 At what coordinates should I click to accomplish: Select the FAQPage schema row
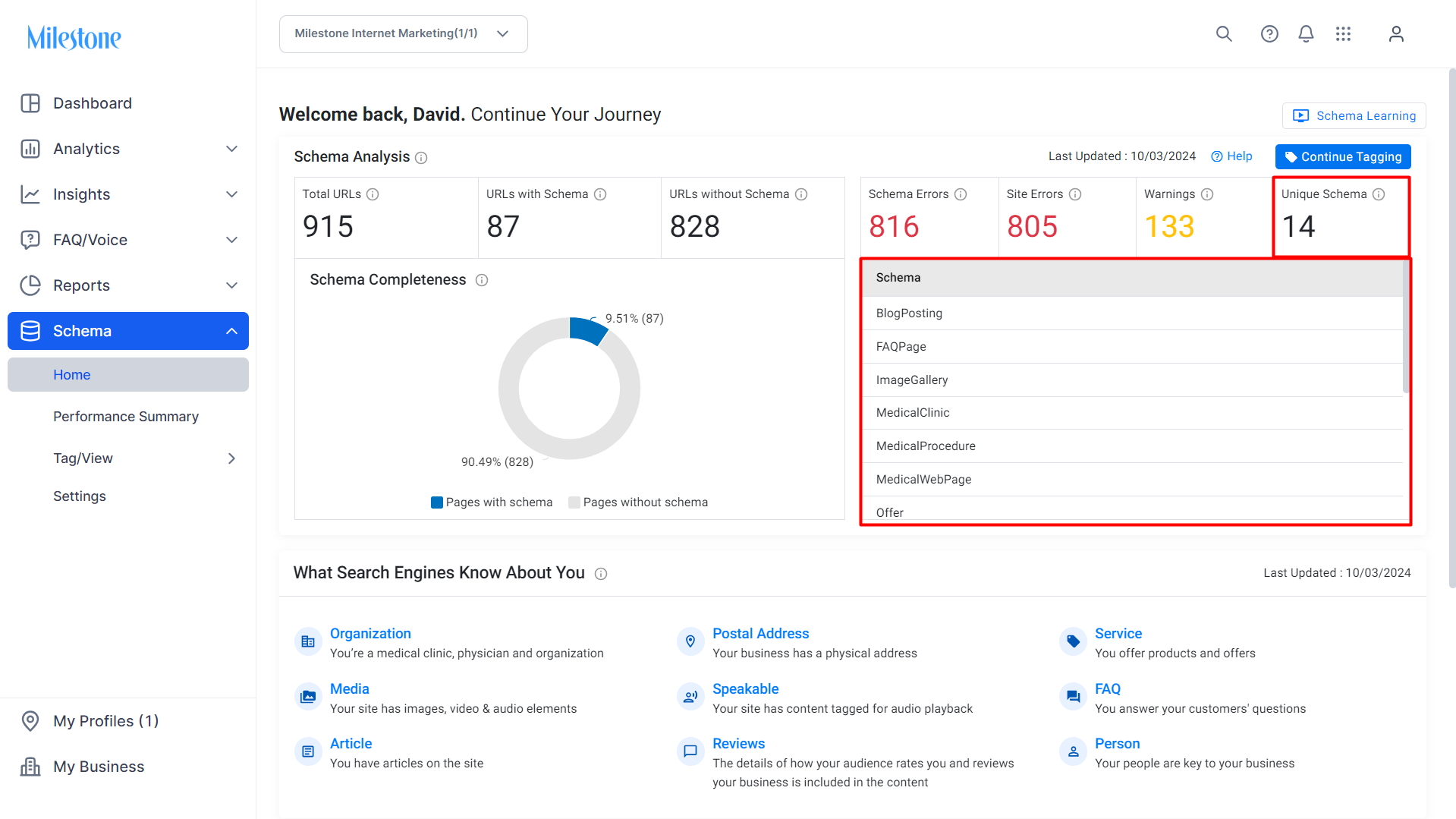coord(1132,347)
